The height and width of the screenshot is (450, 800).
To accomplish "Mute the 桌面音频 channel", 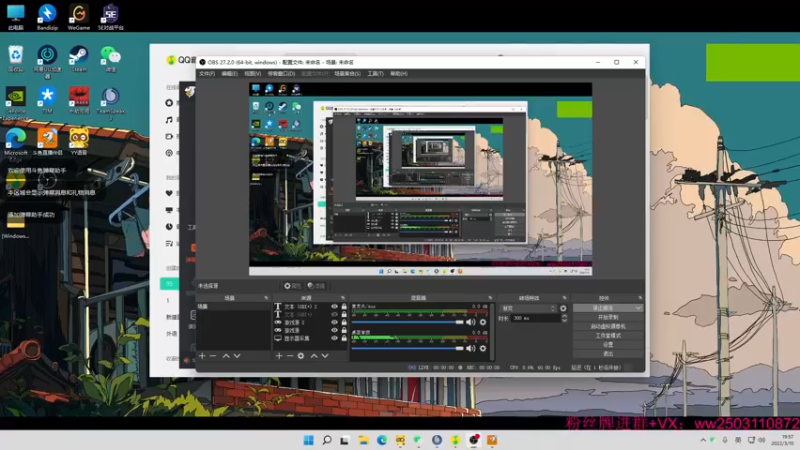I will (470, 348).
